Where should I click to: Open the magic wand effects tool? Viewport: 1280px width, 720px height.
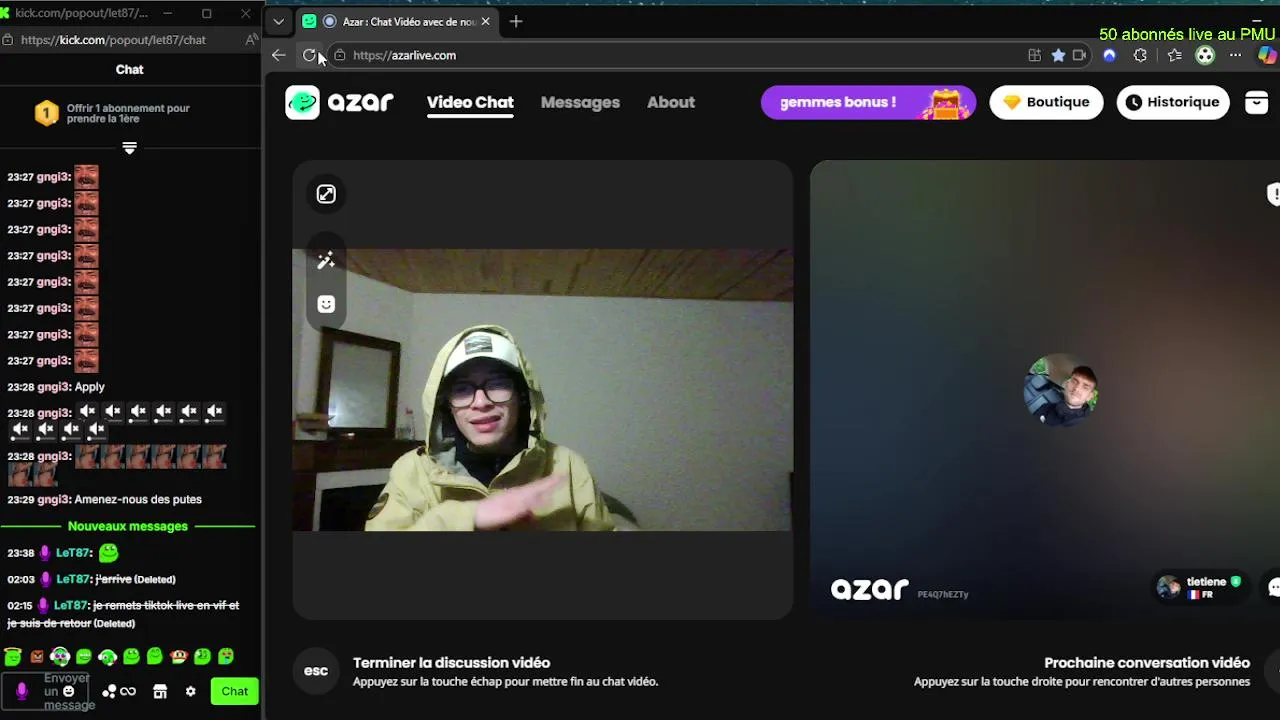[326, 261]
